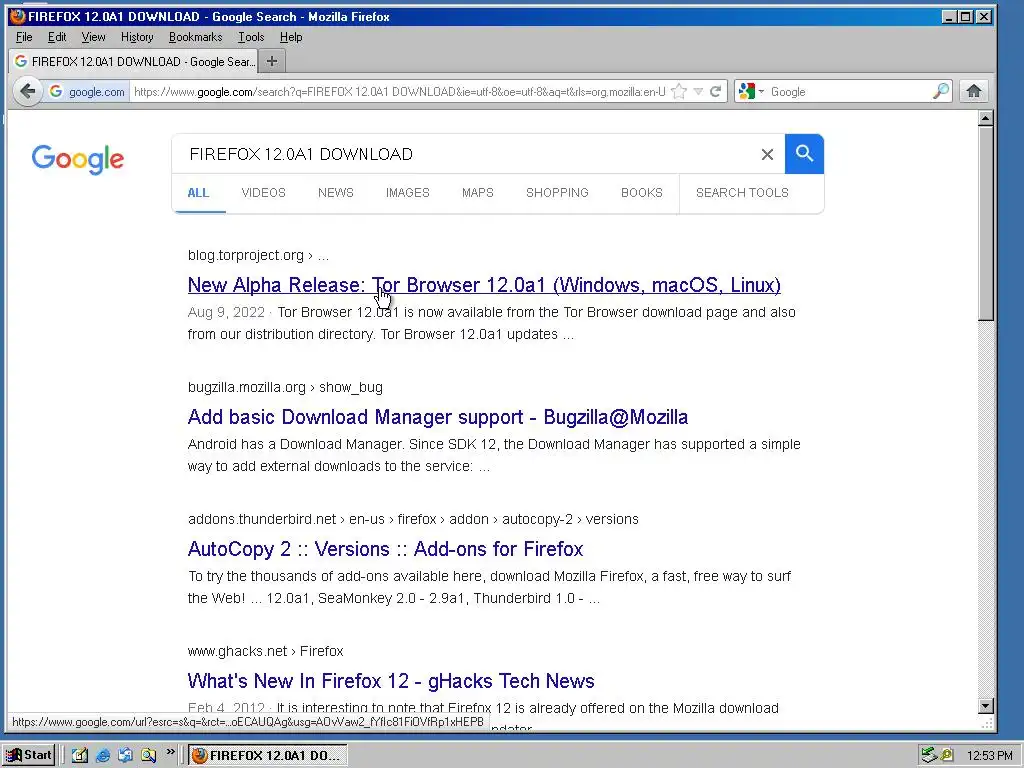Go back with the browser's back arrow
1024x768 pixels.
click(27, 91)
